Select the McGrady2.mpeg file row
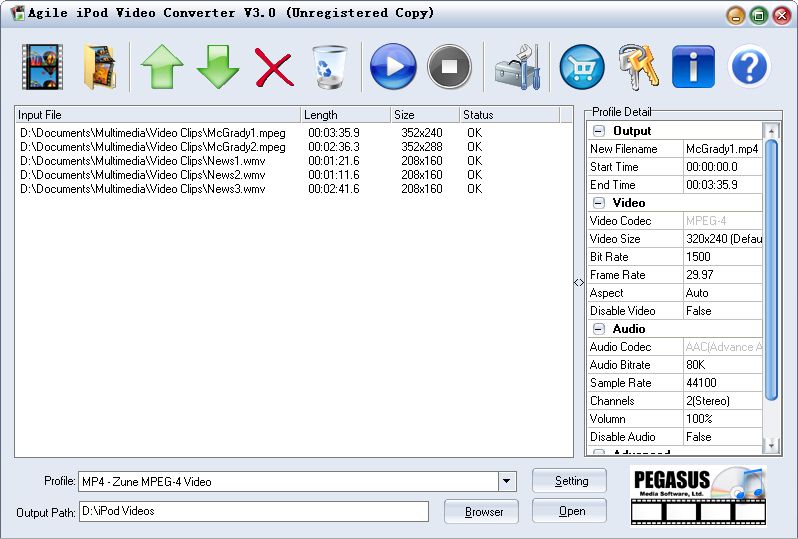Image resolution: width=798 pixels, height=539 pixels. coord(293,147)
